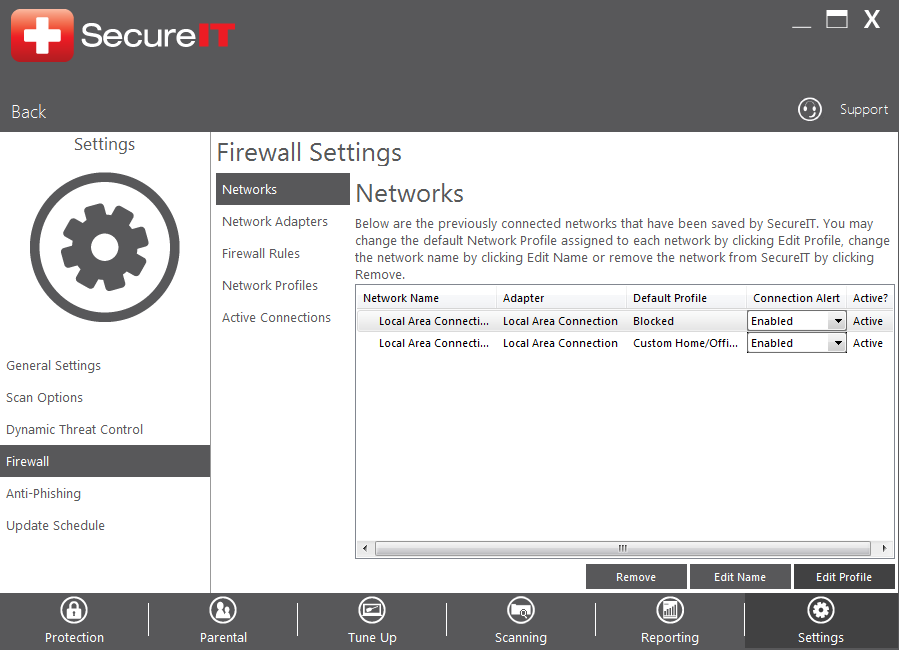
Task: Open Scan Options in sidebar
Action: pyautogui.click(x=44, y=398)
